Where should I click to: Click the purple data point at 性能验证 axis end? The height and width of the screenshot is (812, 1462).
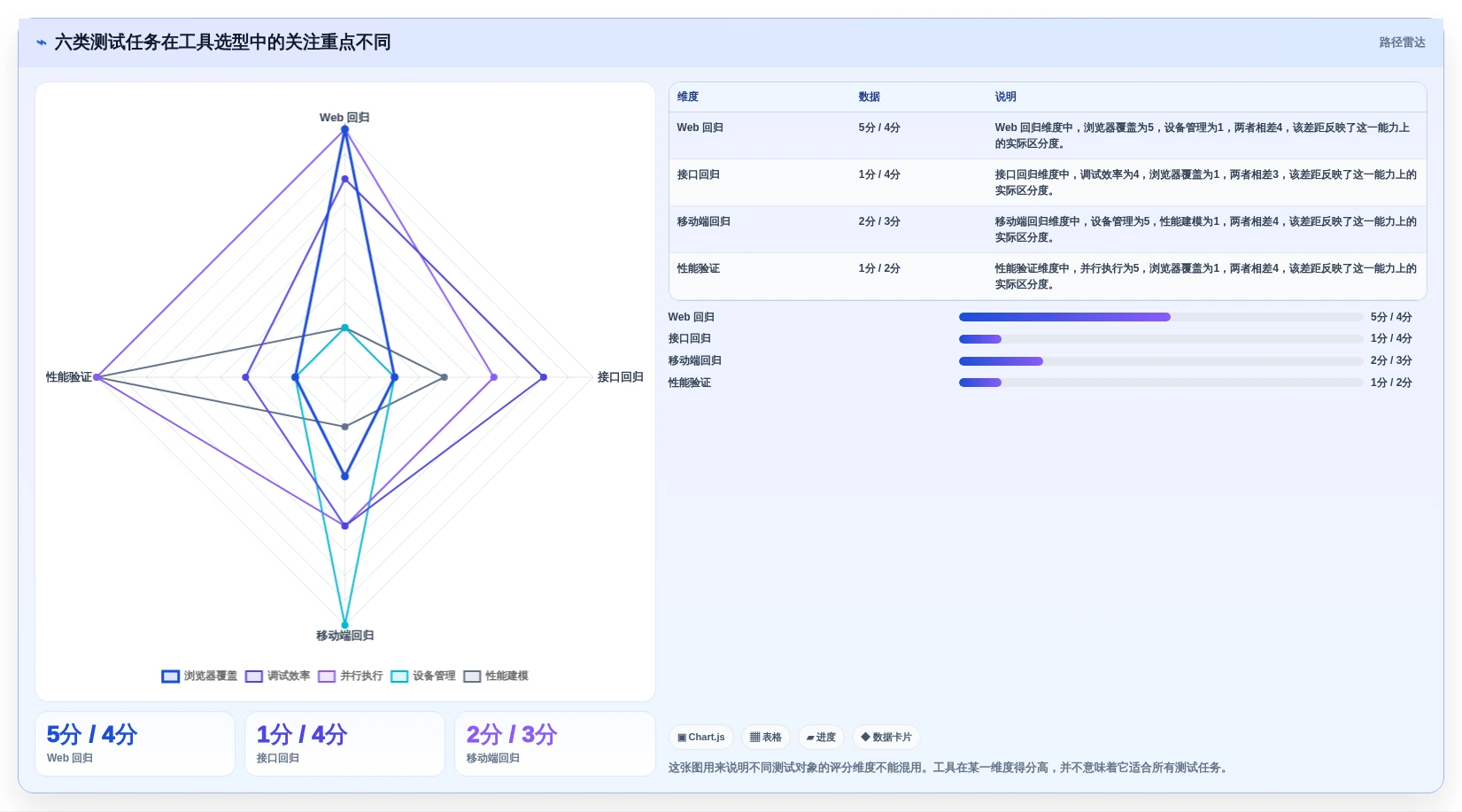(97, 377)
